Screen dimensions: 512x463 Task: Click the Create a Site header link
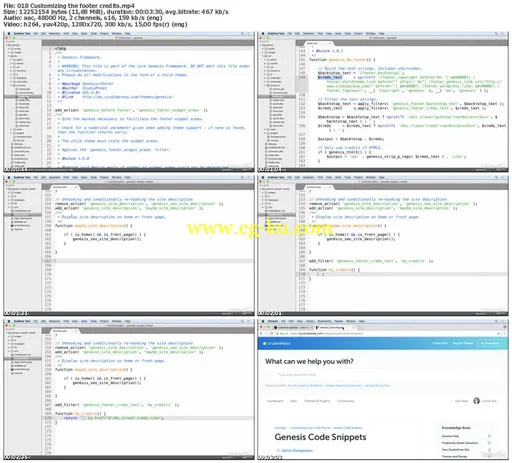(440, 343)
